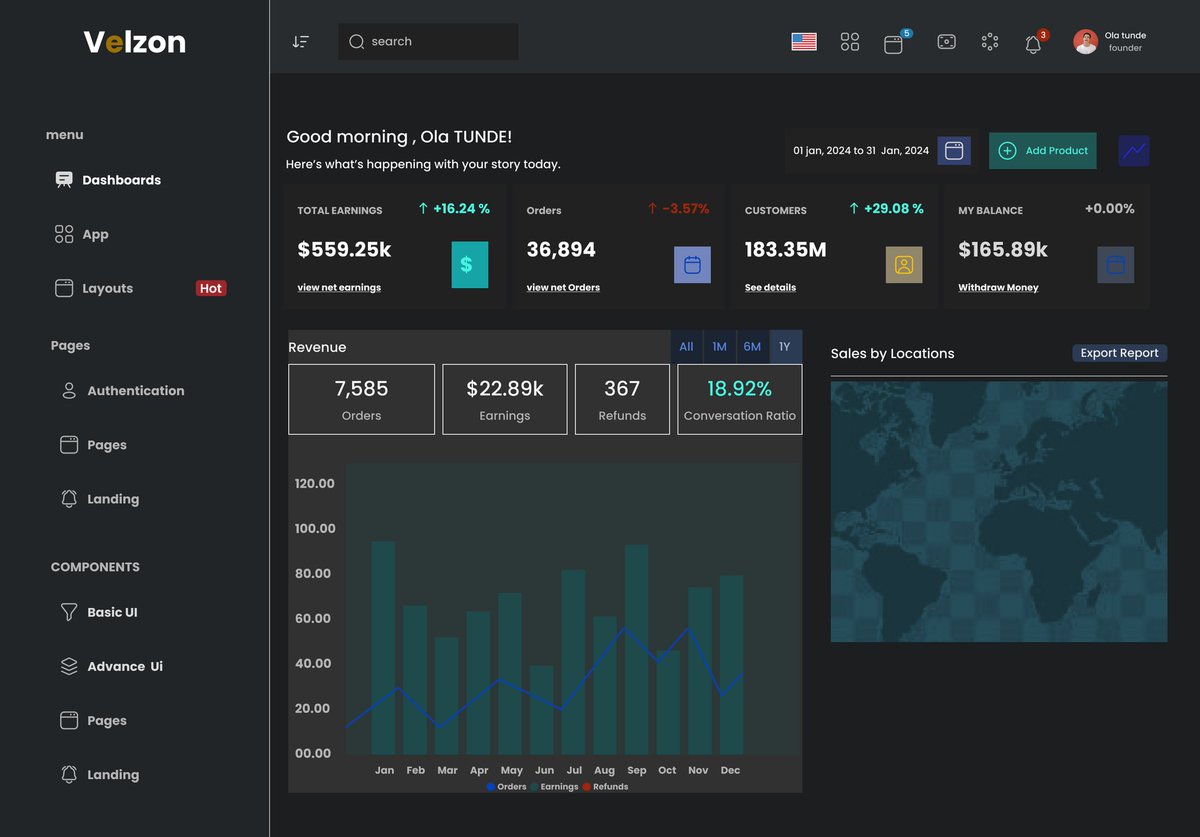Click into the search input field
Screen dimensions: 1200x837
(x=428, y=42)
